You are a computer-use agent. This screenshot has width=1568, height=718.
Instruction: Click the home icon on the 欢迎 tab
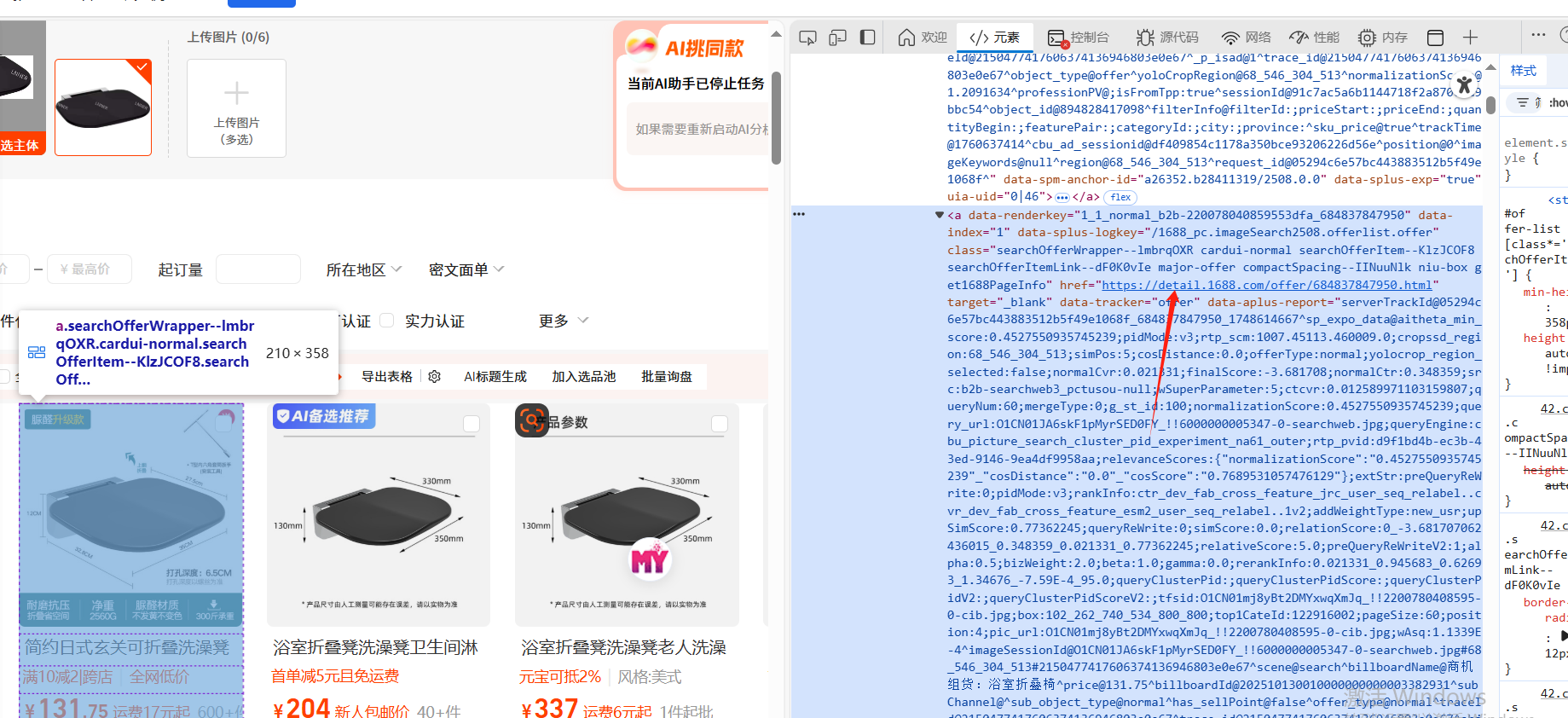pyautogui.click(x=906, y=38)
